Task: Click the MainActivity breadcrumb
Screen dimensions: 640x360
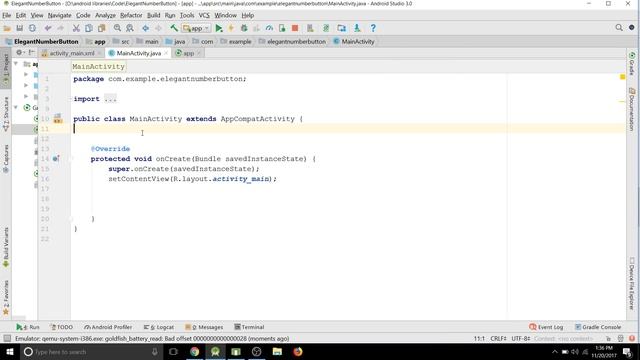Action: (x=354, y=41)
